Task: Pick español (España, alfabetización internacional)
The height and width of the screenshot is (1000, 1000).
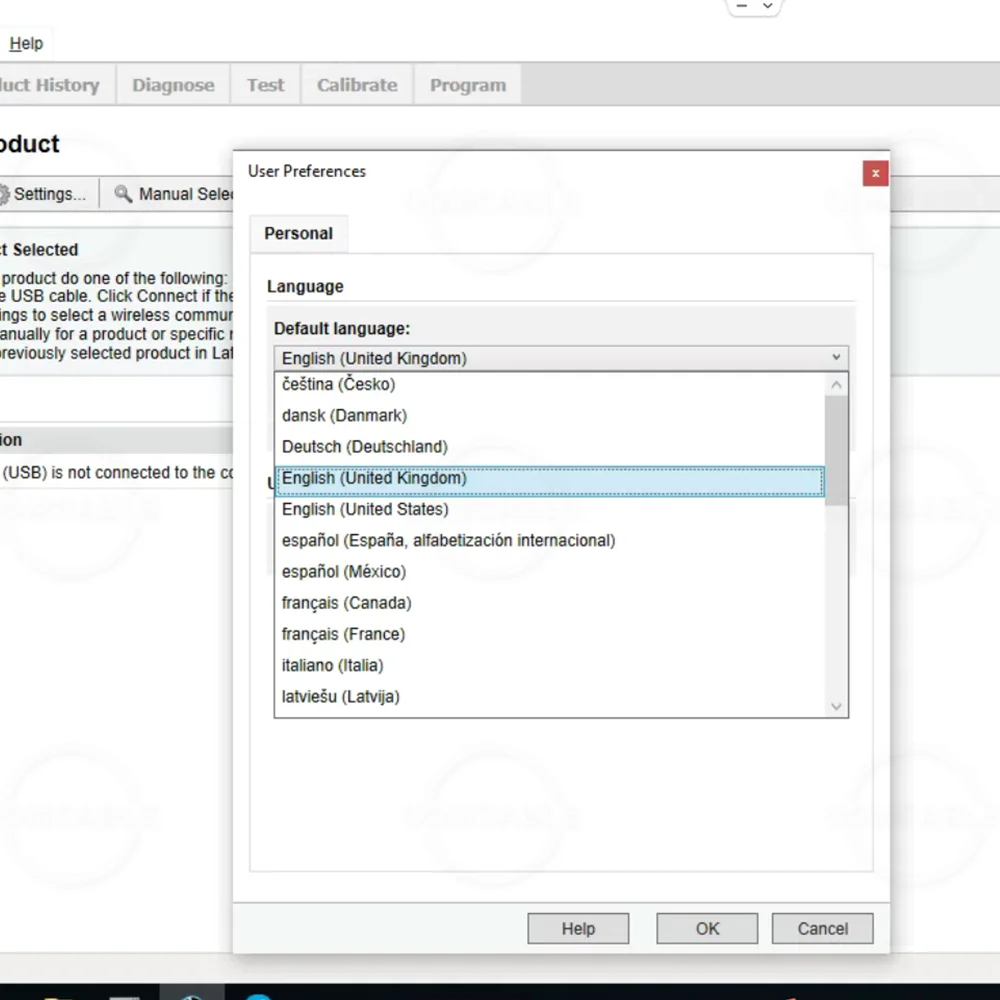Action: [549, 540]
